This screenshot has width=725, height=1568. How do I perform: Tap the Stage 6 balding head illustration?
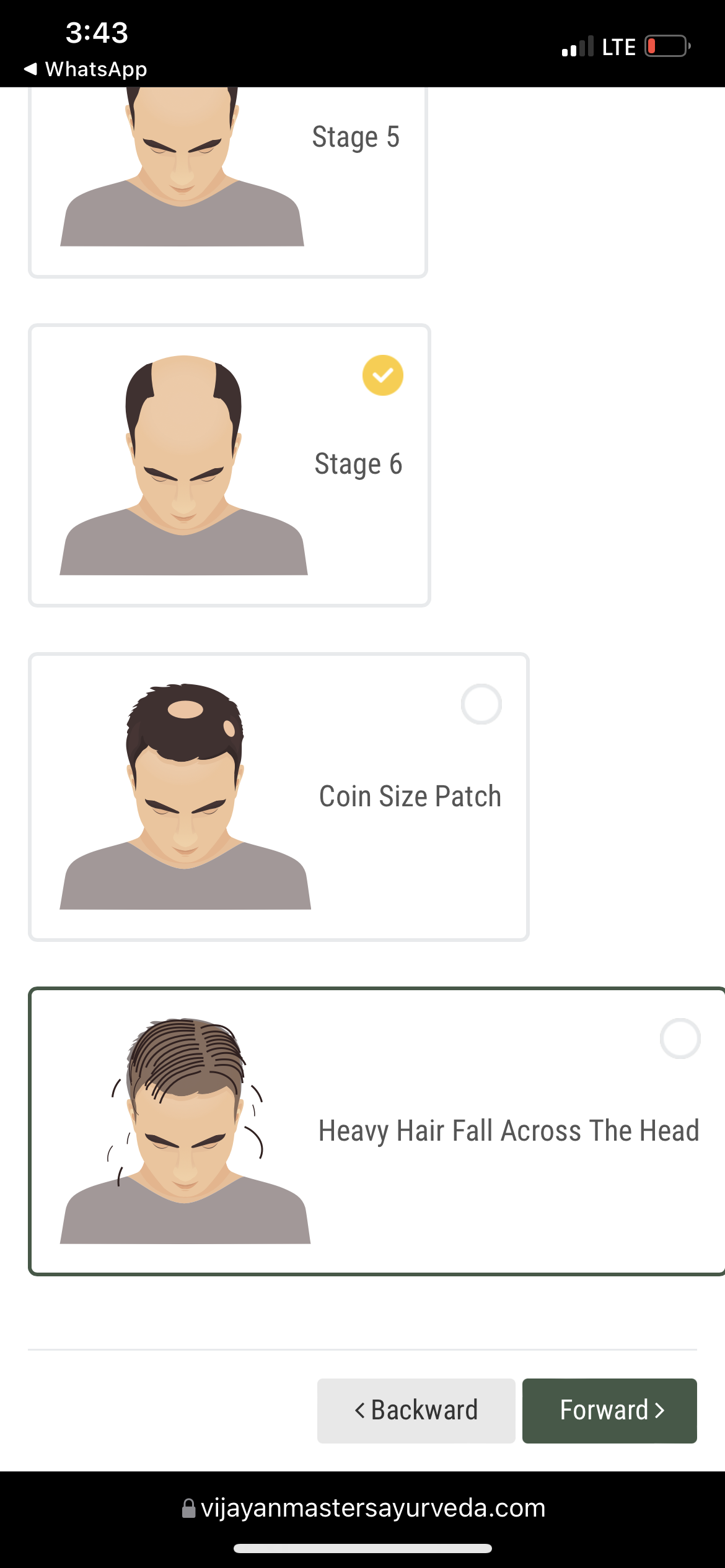[183, 465]
